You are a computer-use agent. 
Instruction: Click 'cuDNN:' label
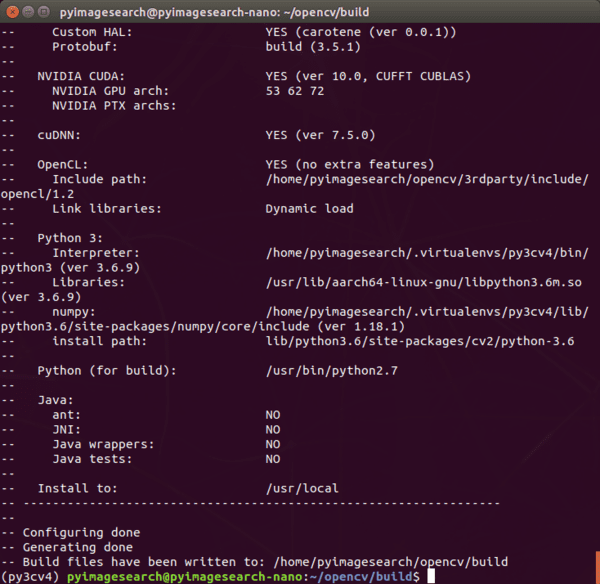click(59, 135)
